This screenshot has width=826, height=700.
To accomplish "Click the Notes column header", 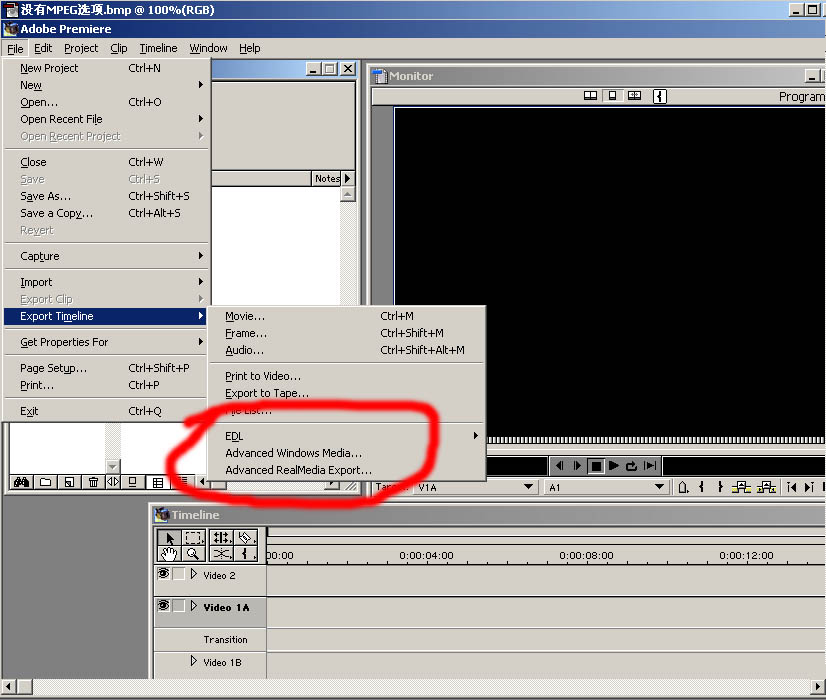I will click(x=327, y=179).
